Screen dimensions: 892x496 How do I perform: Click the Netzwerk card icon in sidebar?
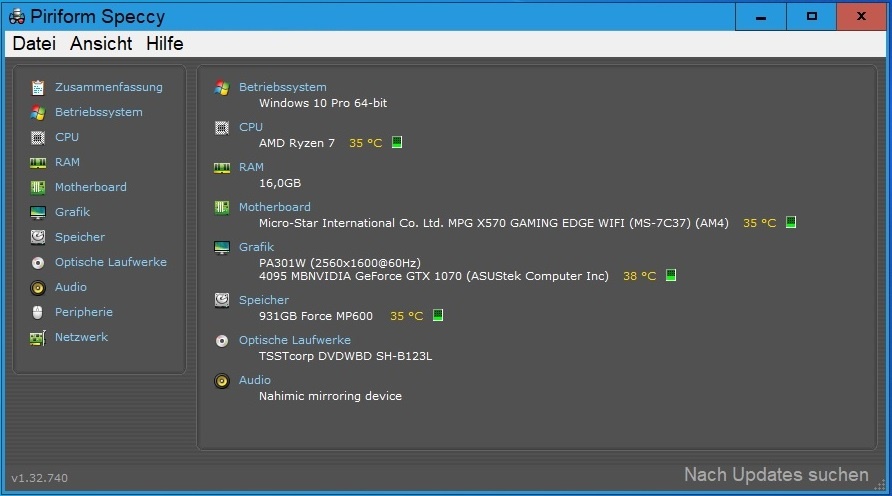[38, 338]
